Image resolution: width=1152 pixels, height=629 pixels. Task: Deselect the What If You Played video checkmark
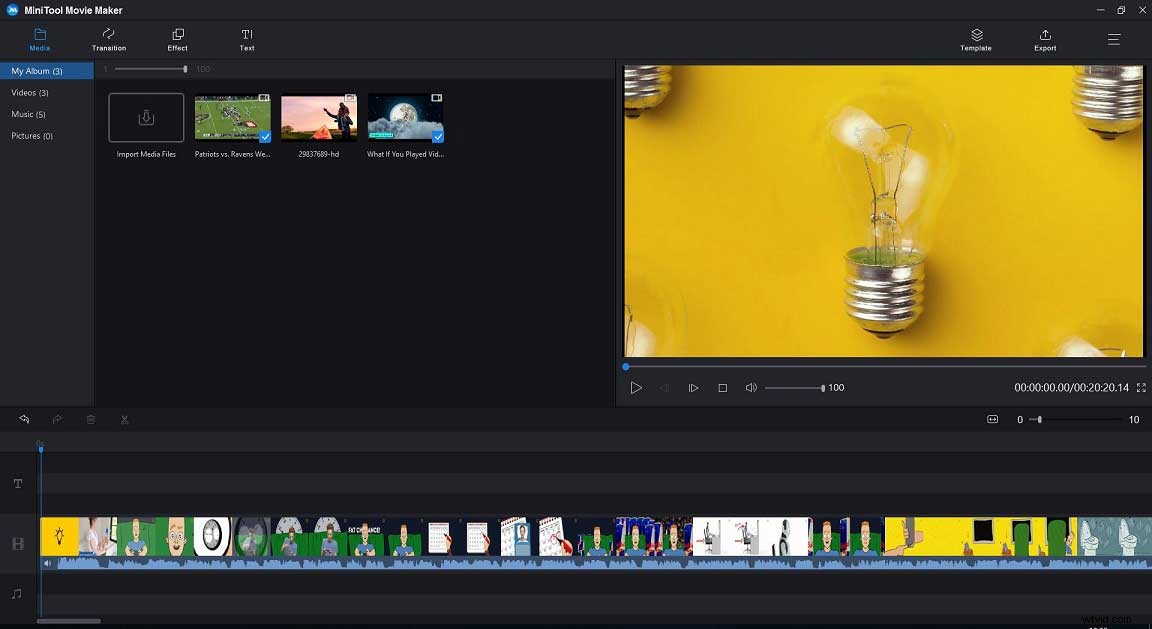pos(436,136)
